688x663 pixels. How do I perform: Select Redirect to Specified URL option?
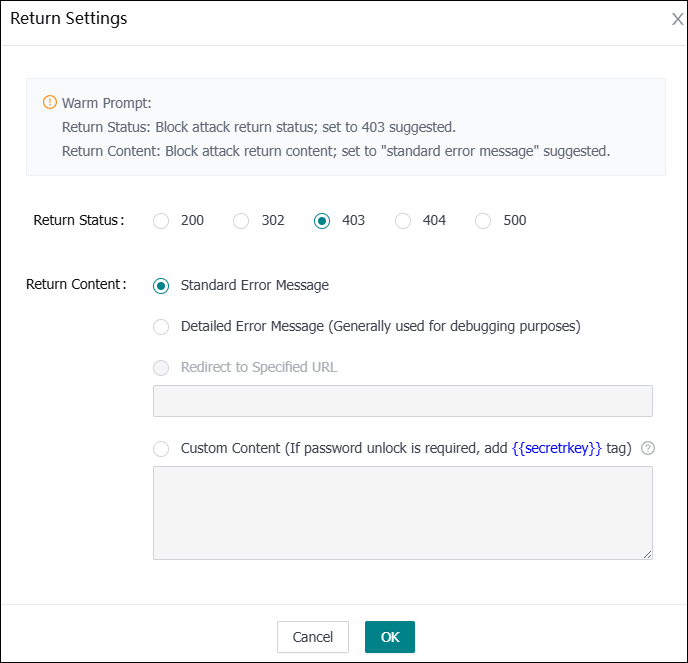click(161, 367)
